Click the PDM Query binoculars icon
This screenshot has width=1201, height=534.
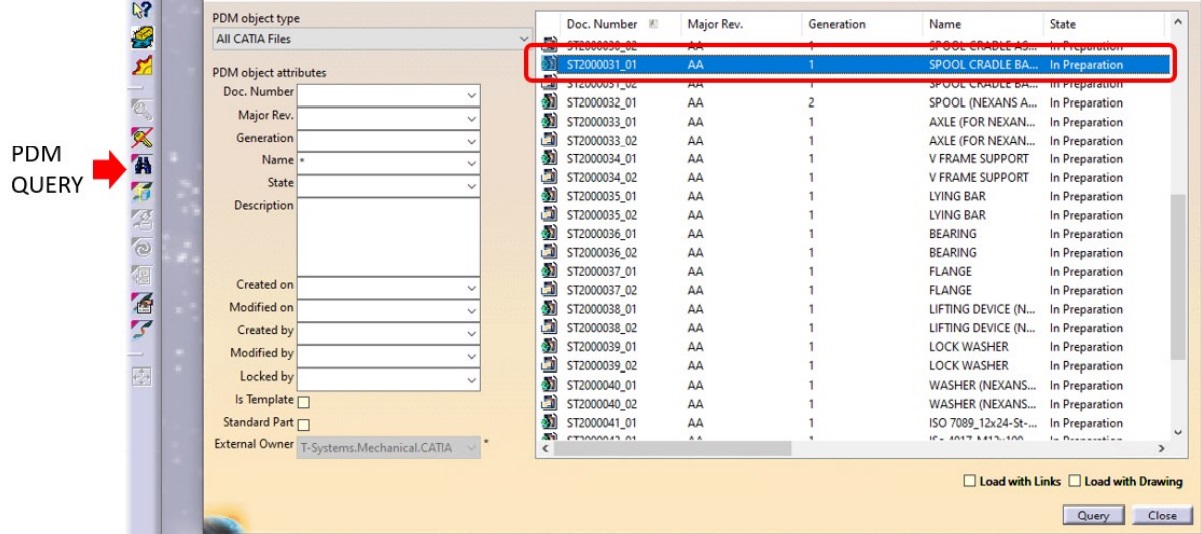tap(141, 167)
